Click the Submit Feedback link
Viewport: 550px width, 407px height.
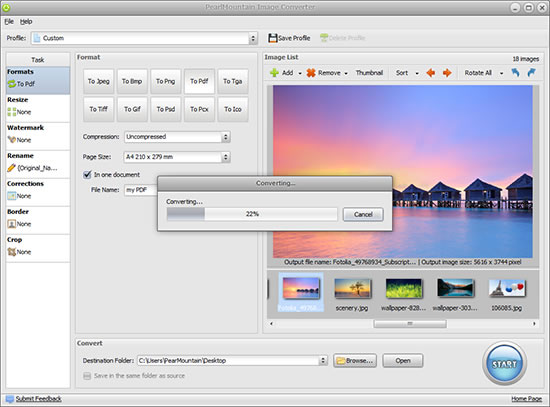(39, 399)
